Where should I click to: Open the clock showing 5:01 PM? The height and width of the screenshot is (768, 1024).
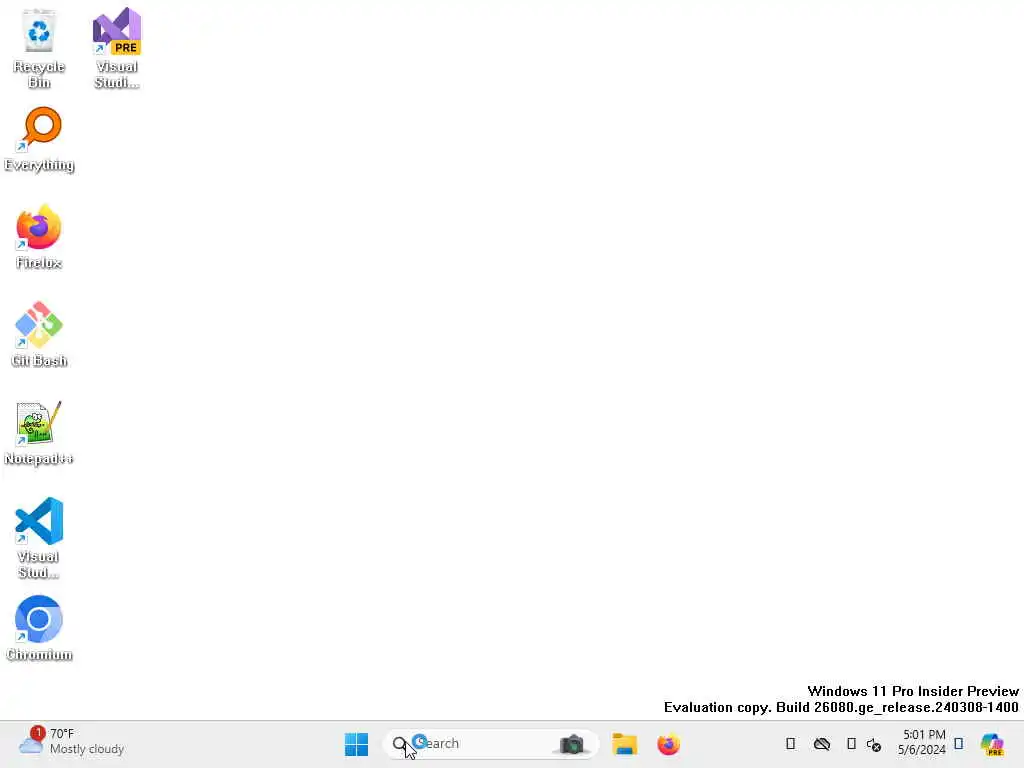[x=922, y=742]
